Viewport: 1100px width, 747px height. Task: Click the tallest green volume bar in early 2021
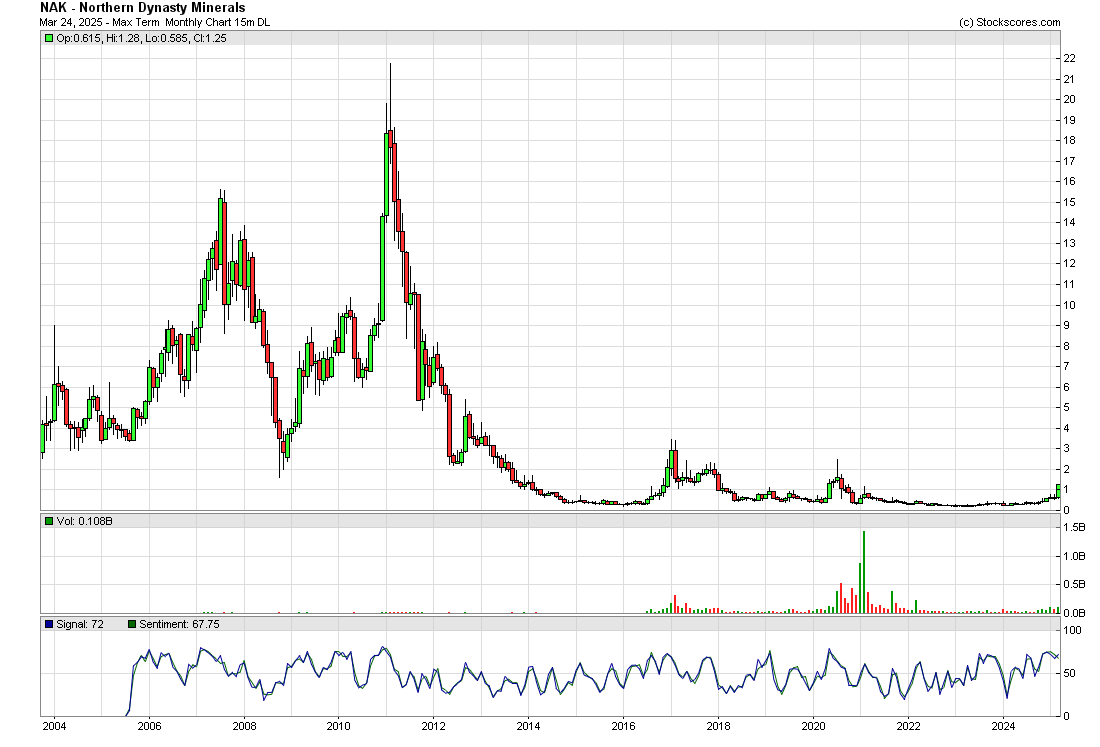coord(864,572)
